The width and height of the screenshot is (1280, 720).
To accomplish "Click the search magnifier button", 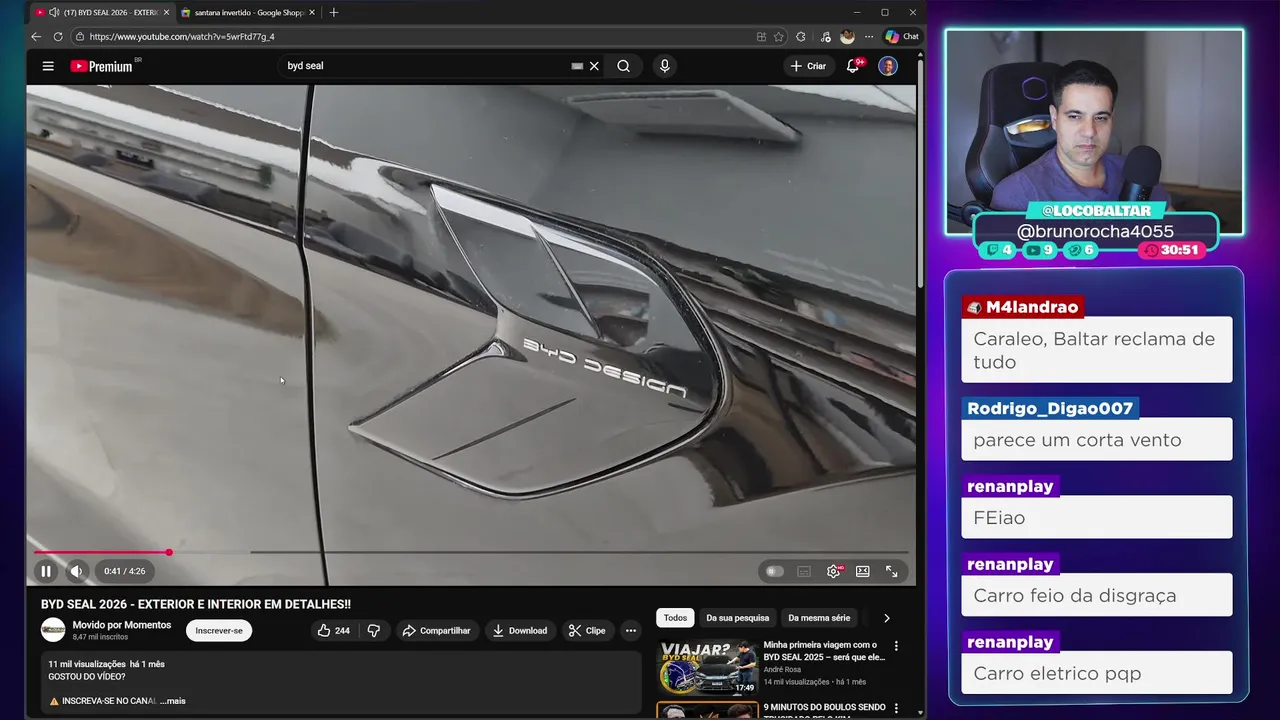I will point(623,66).
